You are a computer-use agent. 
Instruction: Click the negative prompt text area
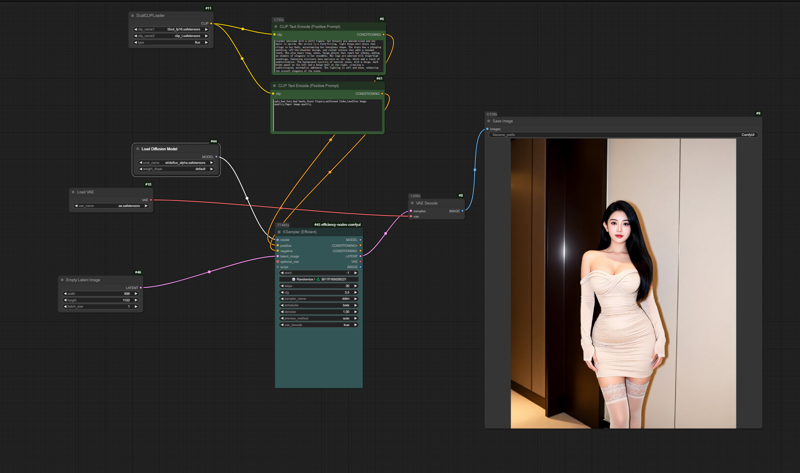pos(327,114)
